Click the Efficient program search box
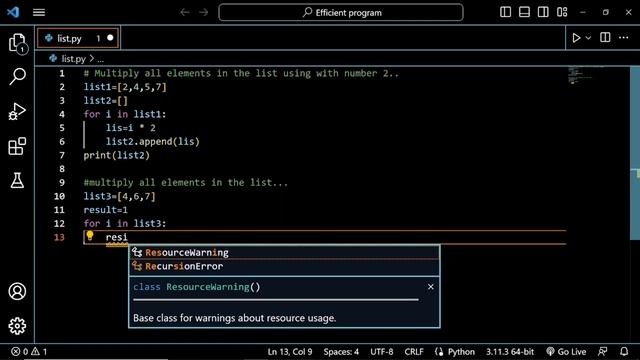Viewport: 640px width, 360px height. pyautogui.click(x=341, y=12)
